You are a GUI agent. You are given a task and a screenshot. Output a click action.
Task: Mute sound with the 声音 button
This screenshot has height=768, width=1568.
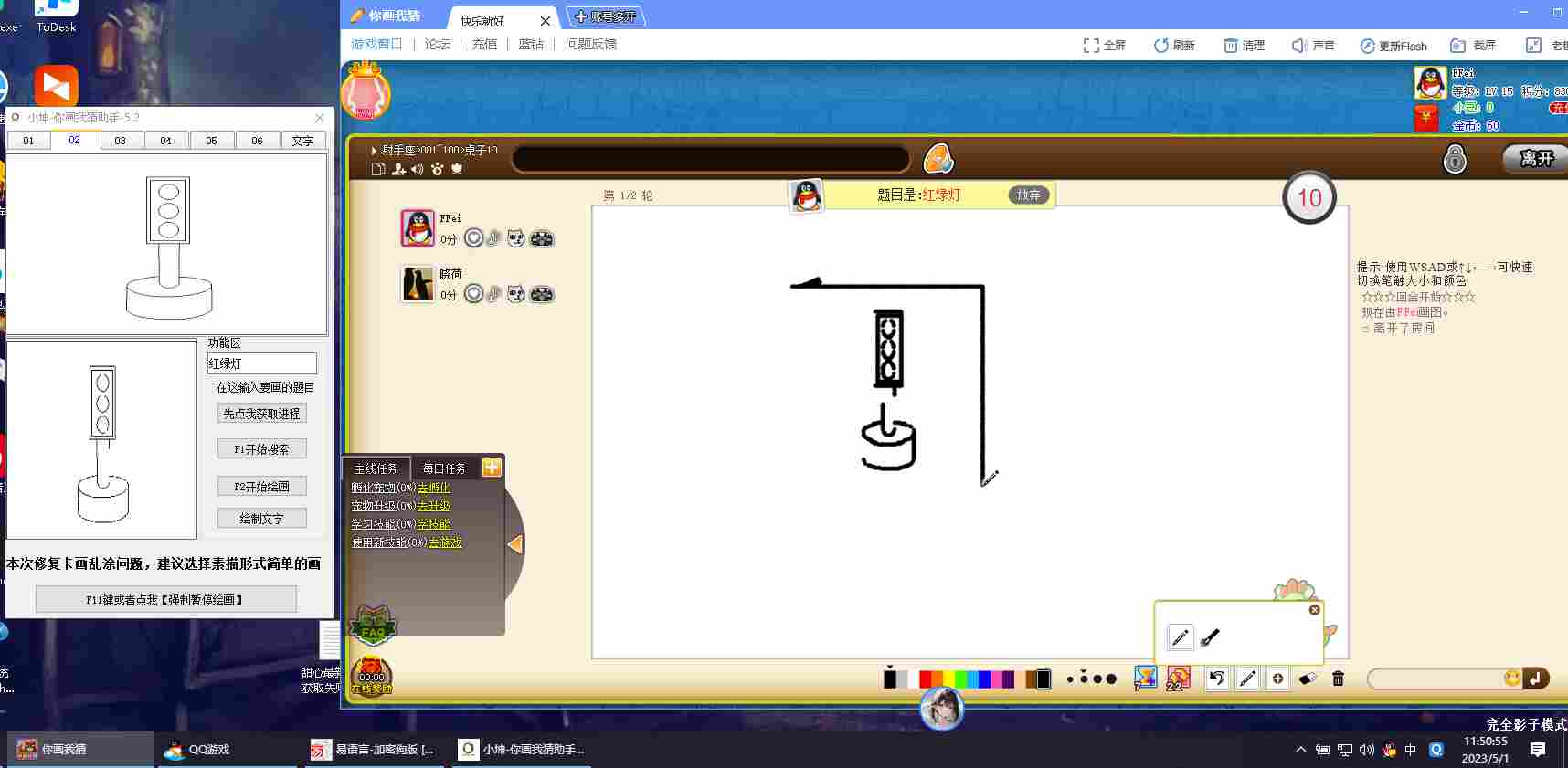coord(1312,45)
